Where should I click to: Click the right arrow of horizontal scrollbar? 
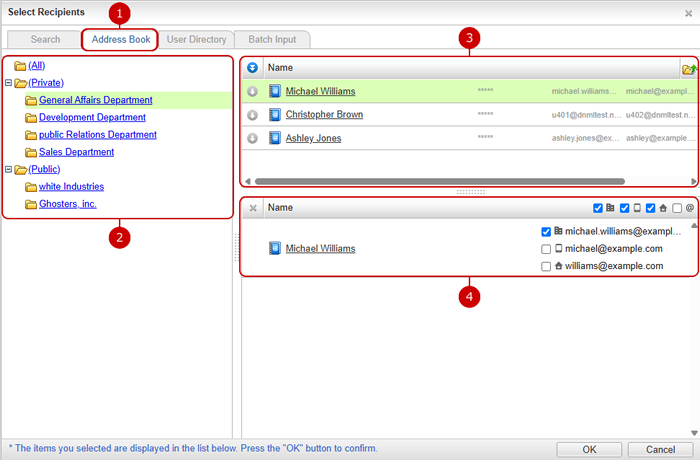pyautogui.click(x=693, y=181)
